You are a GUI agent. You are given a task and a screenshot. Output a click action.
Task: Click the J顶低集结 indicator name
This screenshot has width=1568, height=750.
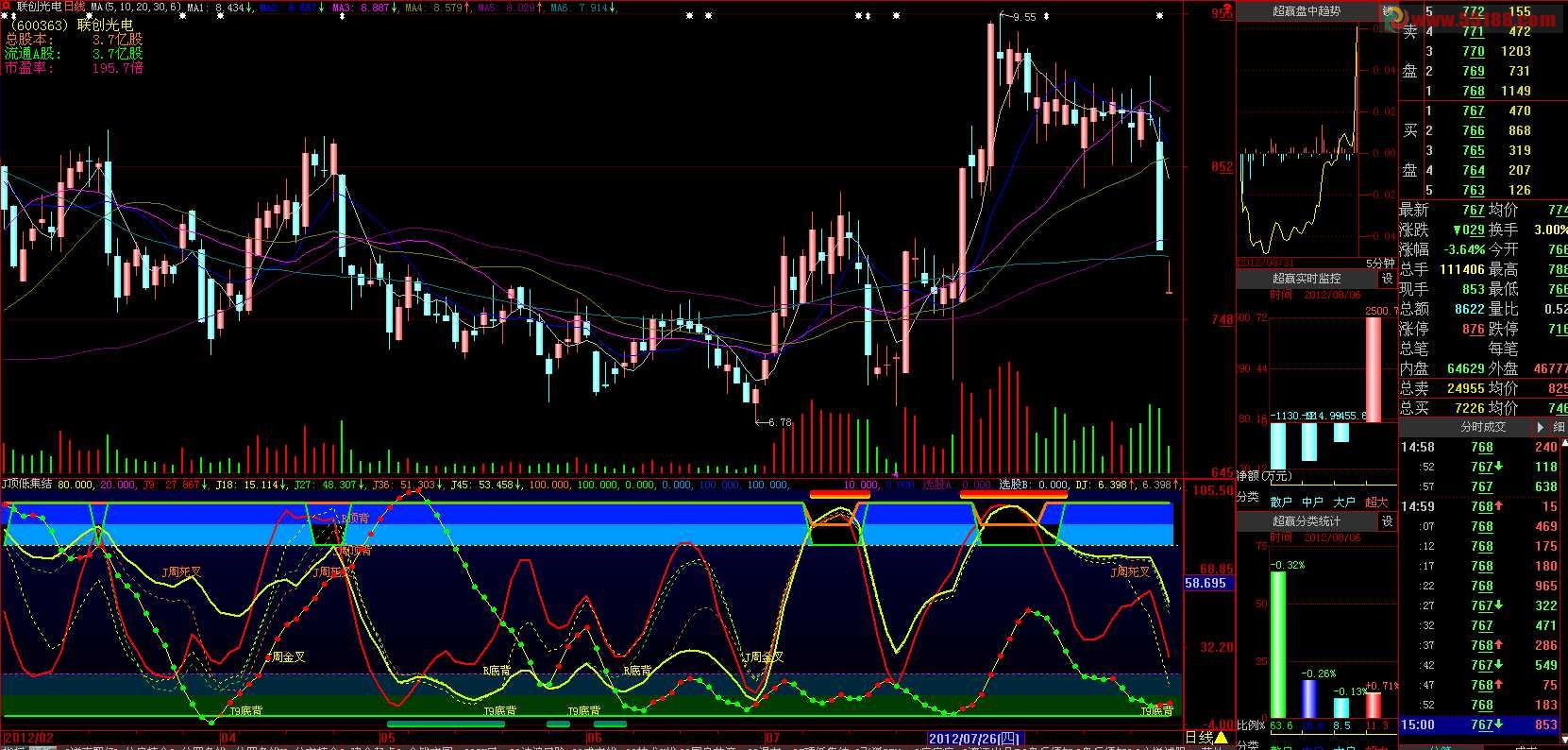click(x=27, y=485)
